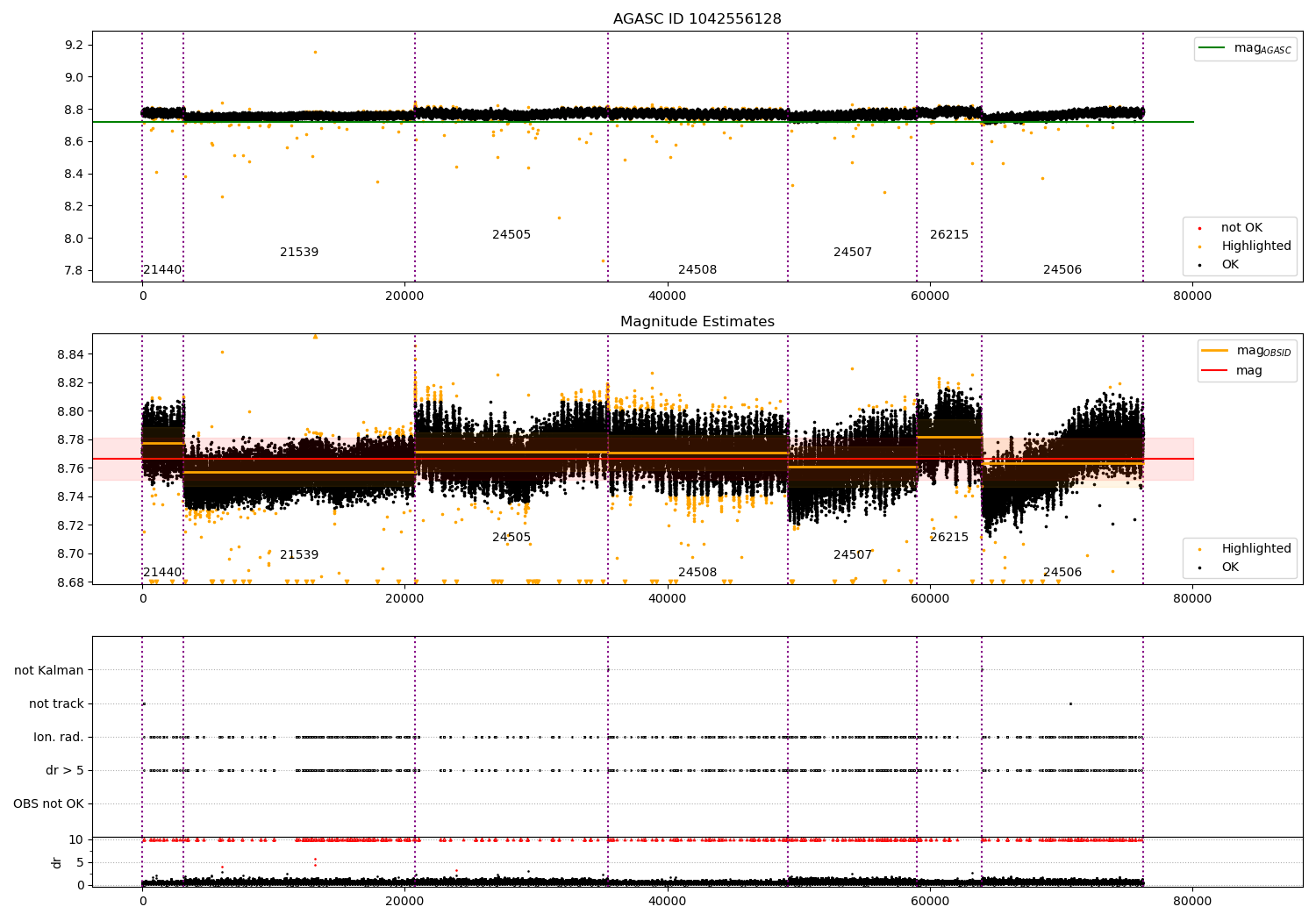Click obsid label 24507 in top plot
The width and height of the screenshot is (1316, 921).
pyautogui.click(x=853, y=253)
